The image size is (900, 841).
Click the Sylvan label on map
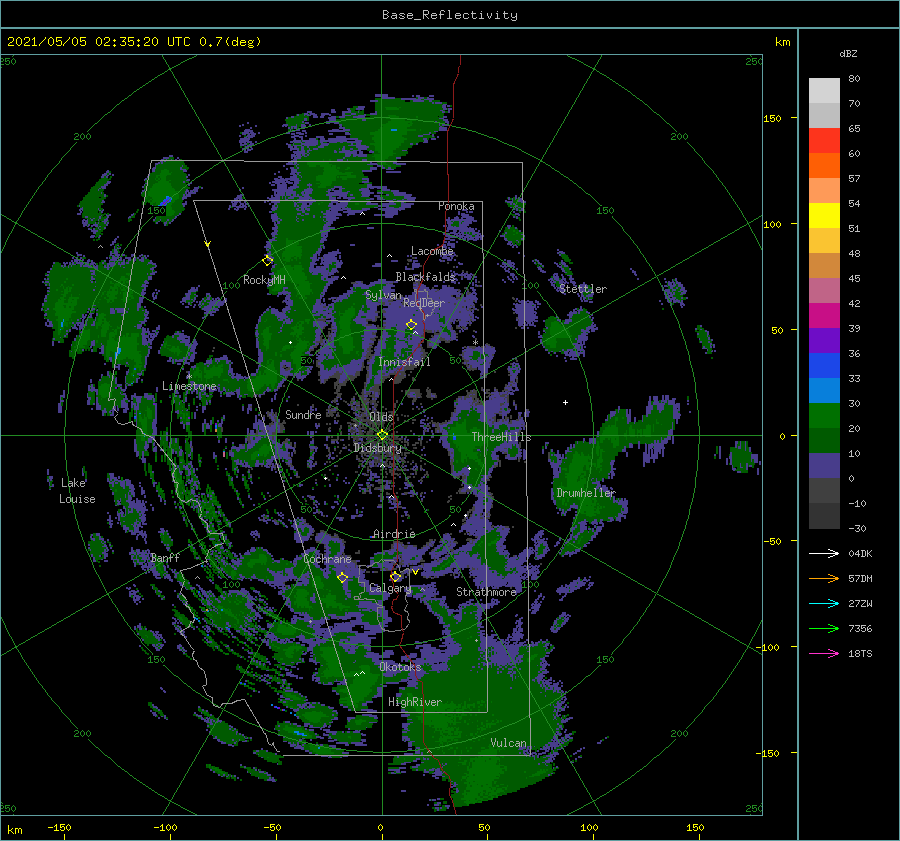coord(383,295)
